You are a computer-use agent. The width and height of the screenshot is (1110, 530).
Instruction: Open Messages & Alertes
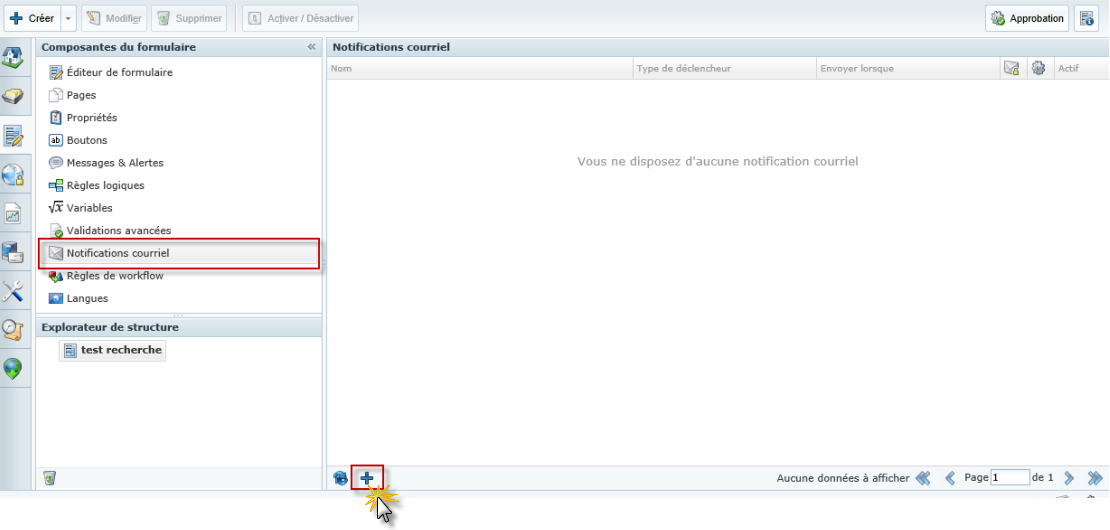(106, 163)
